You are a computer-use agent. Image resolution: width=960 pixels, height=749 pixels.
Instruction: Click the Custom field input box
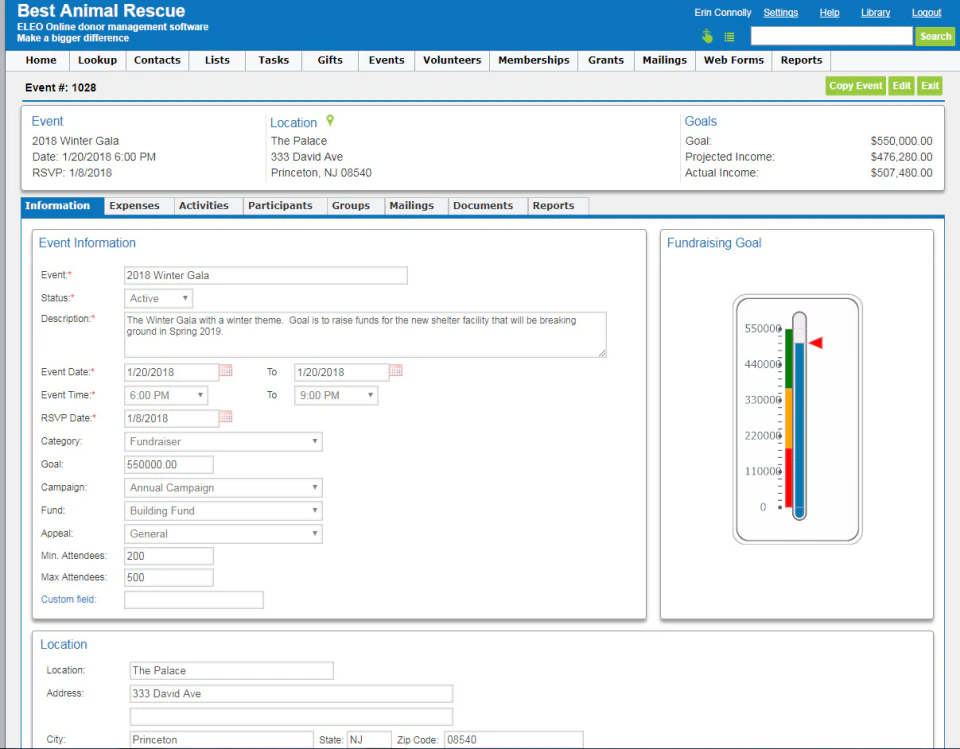[193, 599]
